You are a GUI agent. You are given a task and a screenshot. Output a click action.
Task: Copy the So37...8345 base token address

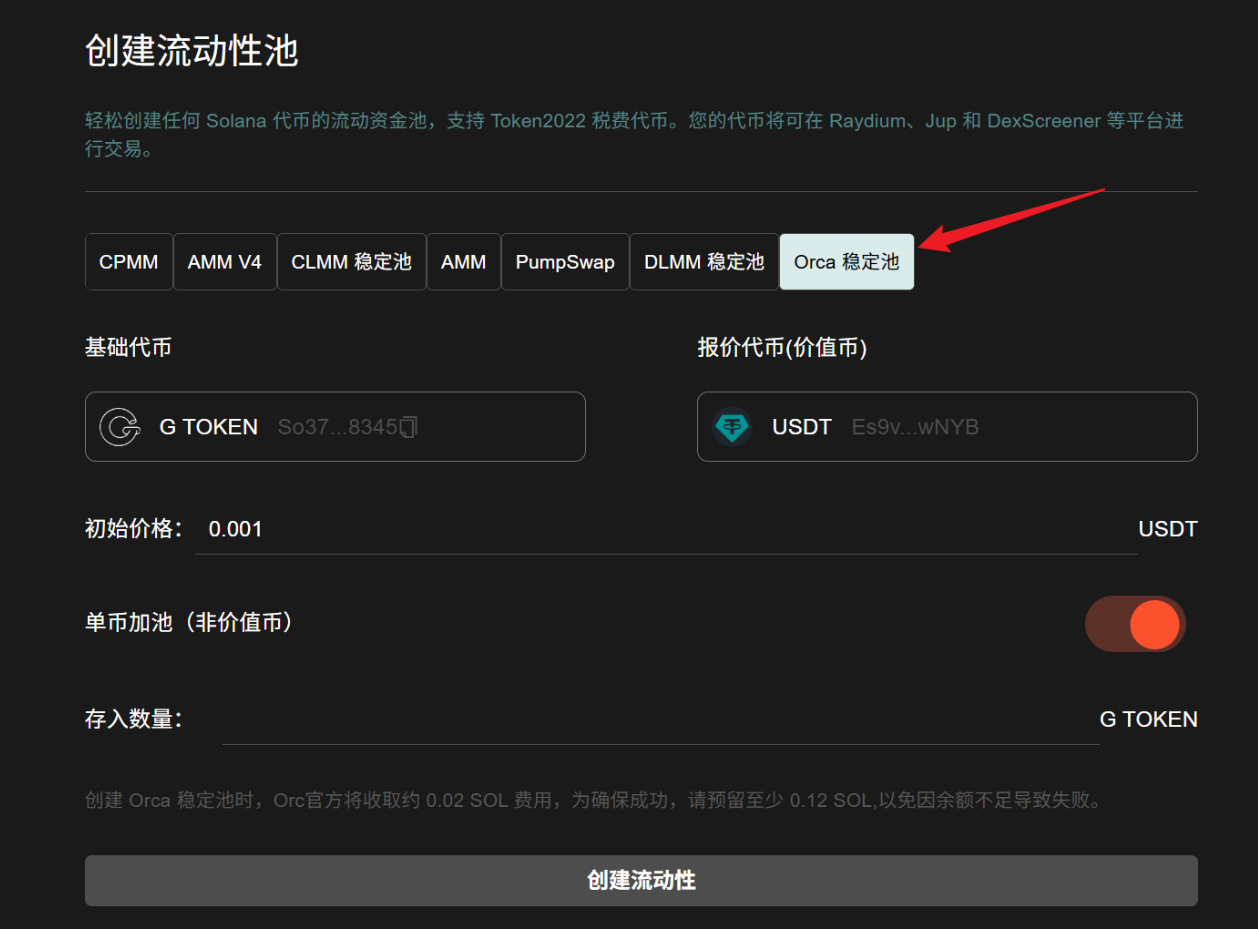(x=408, y=428)
